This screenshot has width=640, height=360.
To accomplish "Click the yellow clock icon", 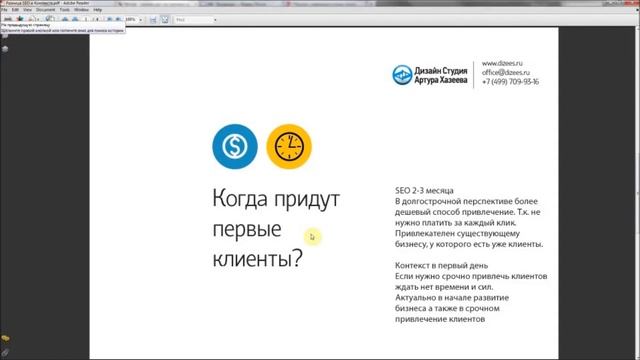I will [289, 146].
